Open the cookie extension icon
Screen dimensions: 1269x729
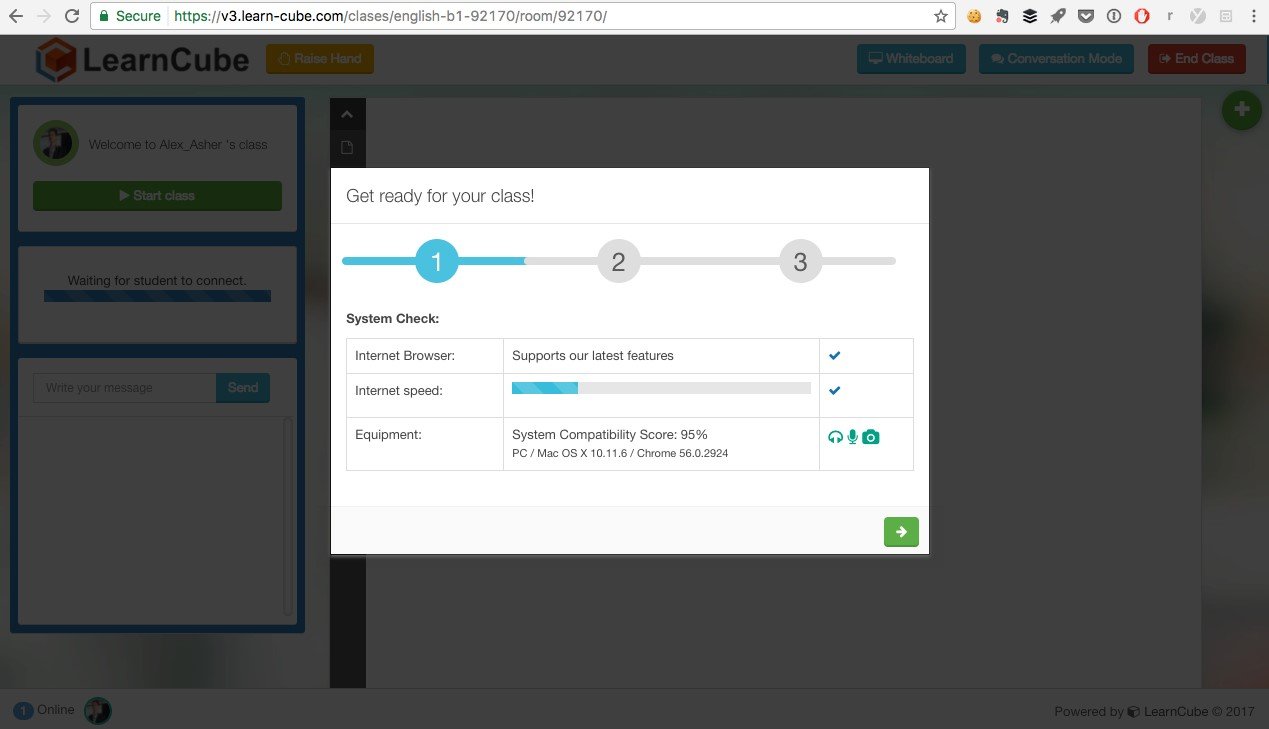click(974, 16)
